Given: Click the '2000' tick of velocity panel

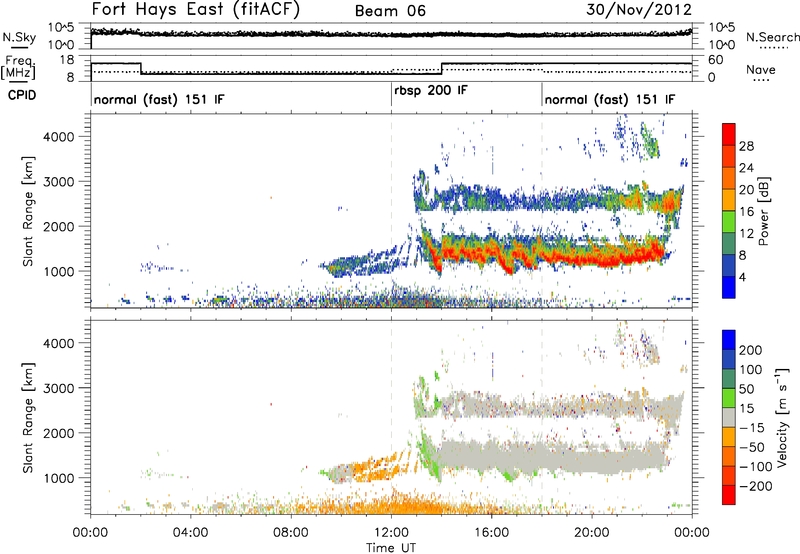Looking at the screenshot, I should tap(58, 433).
